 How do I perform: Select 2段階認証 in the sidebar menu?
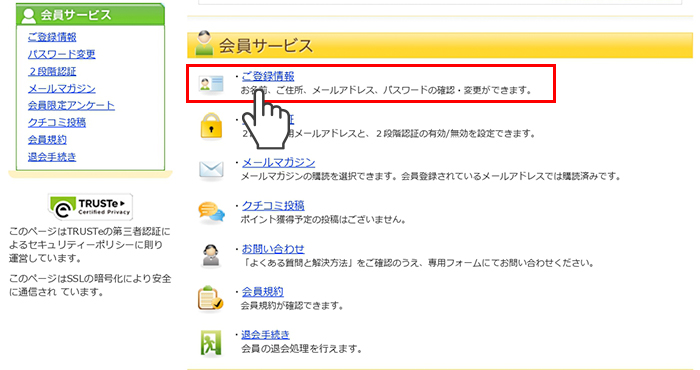click(52, 71)
